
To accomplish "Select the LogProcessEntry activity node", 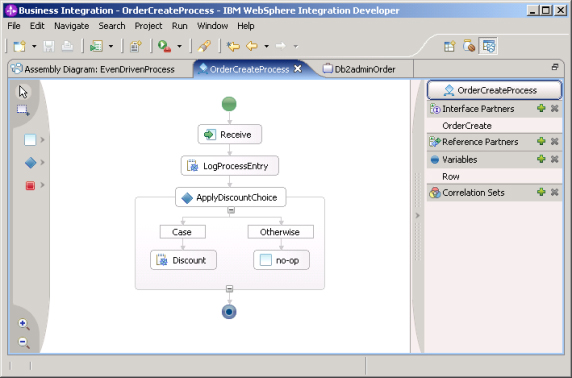I will (x=230, y=166).
